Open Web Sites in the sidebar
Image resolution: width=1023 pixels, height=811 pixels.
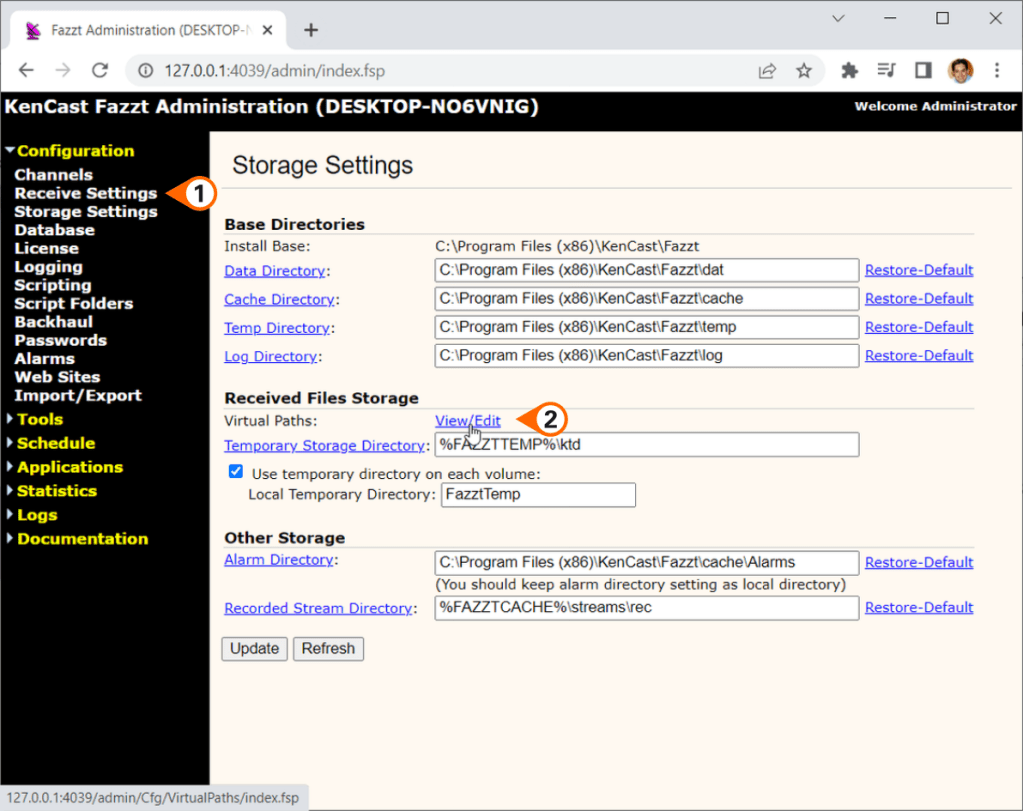coord(57,376)
